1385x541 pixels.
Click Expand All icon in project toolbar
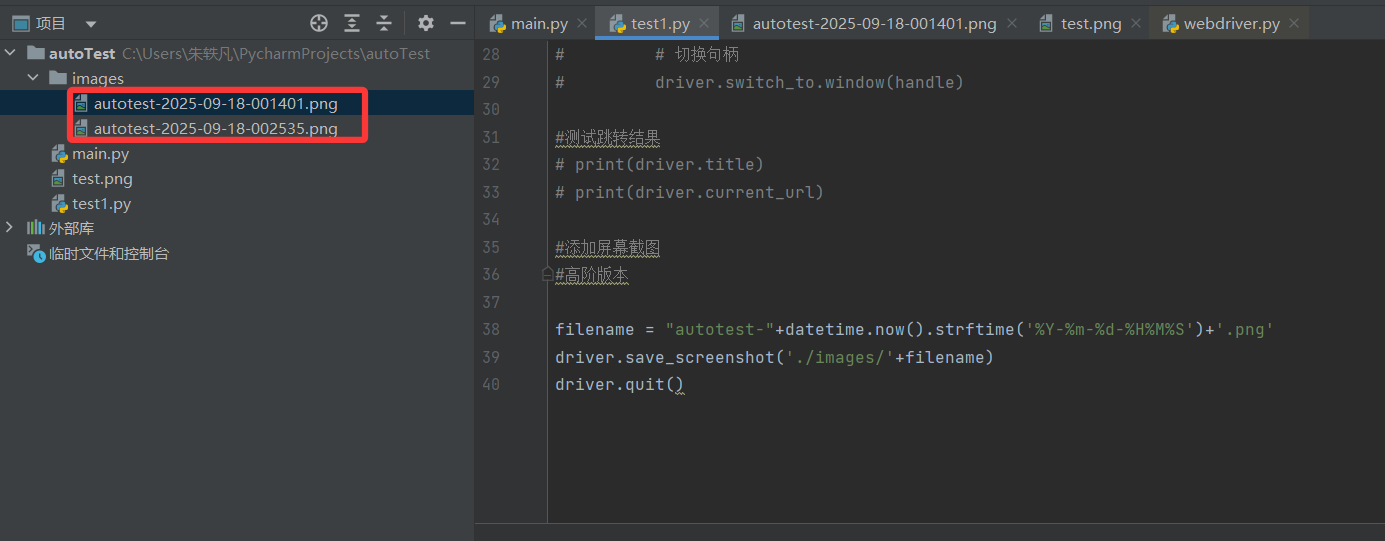[x=352, y=23]
